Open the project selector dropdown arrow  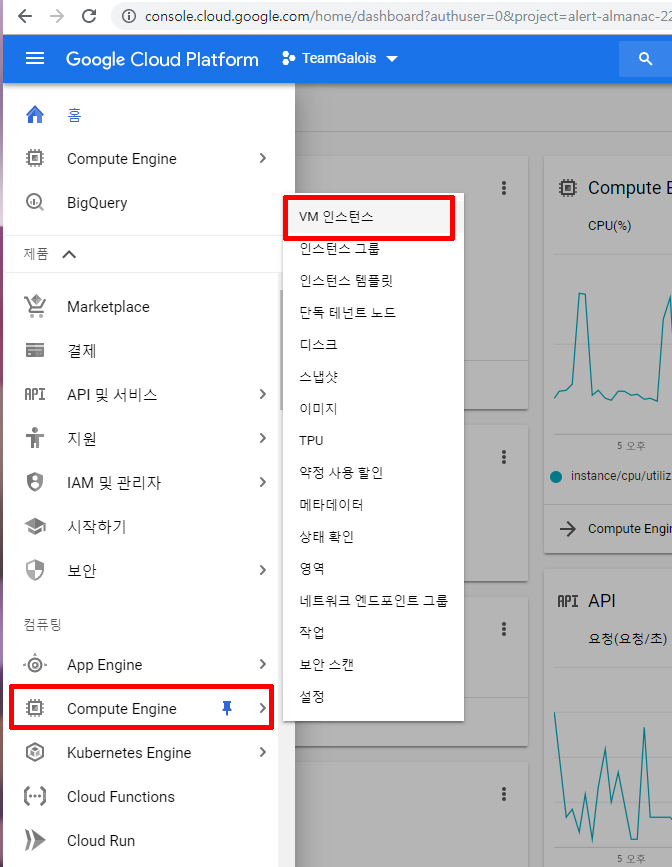392,59
